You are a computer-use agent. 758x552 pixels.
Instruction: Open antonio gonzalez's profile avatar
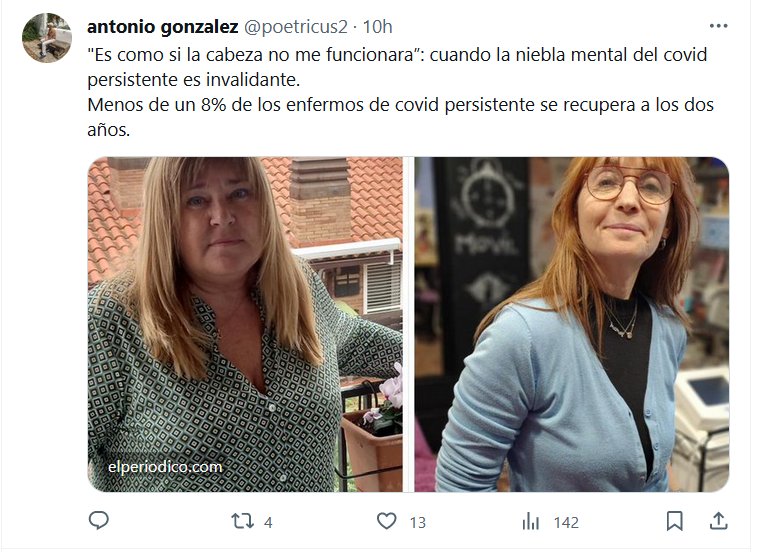(x=47, y=38)
